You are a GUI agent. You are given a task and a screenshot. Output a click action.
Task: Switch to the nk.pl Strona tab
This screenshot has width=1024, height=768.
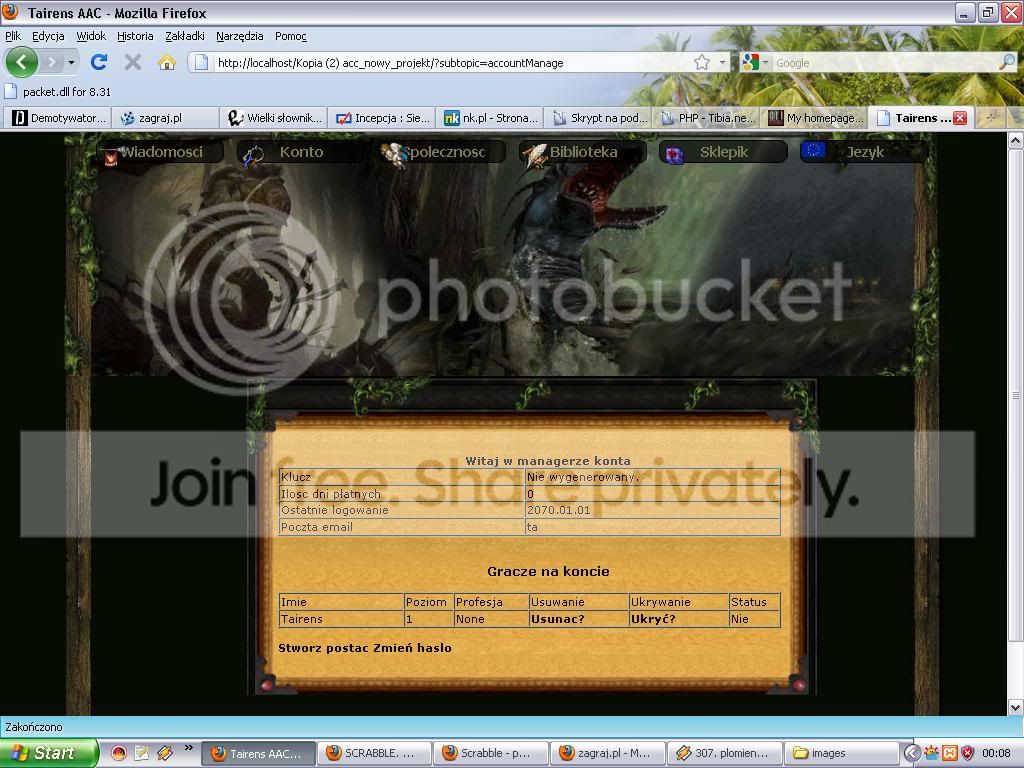coord(489,118)
